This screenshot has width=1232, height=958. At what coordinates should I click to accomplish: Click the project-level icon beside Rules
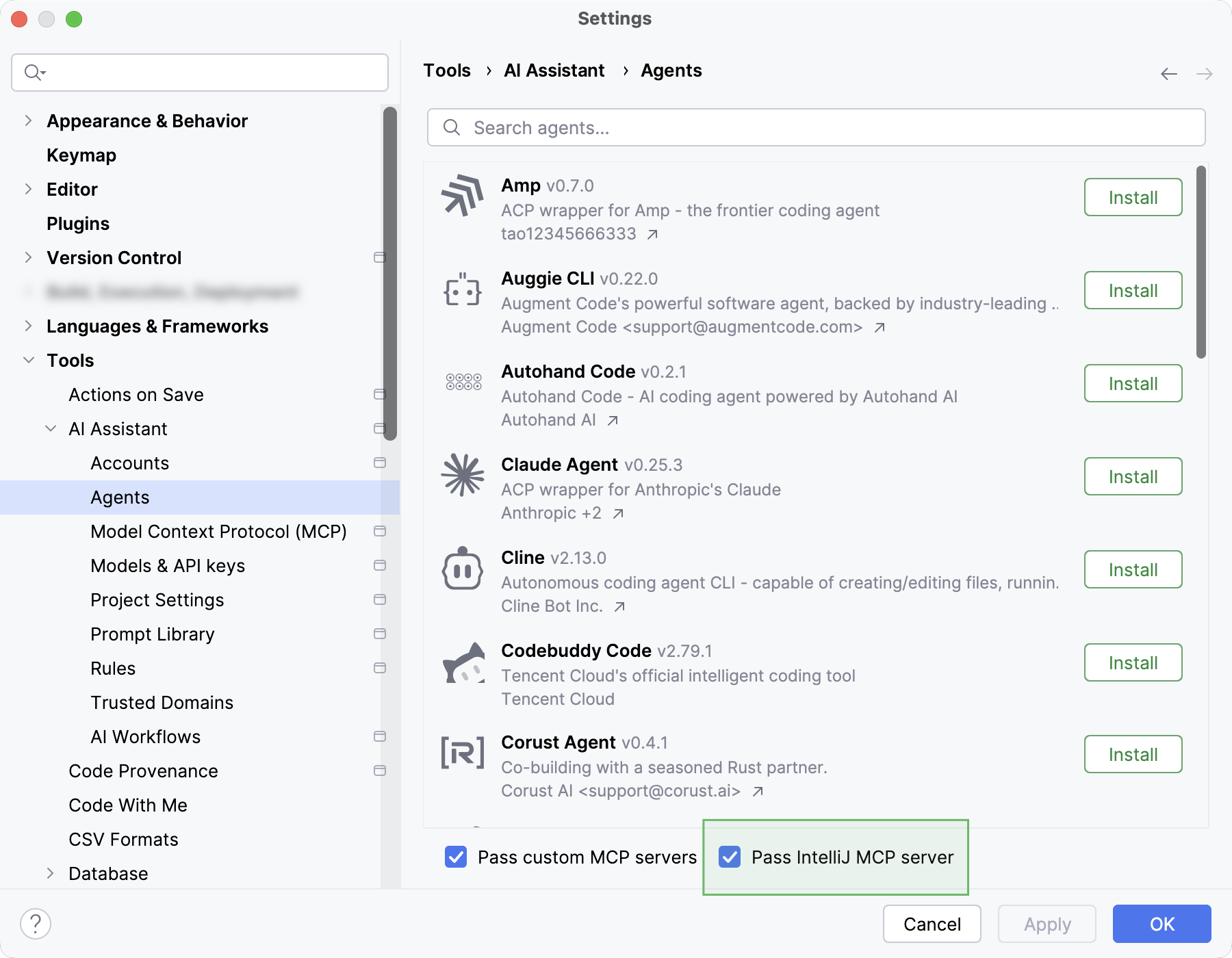click(x=380, y=668)
